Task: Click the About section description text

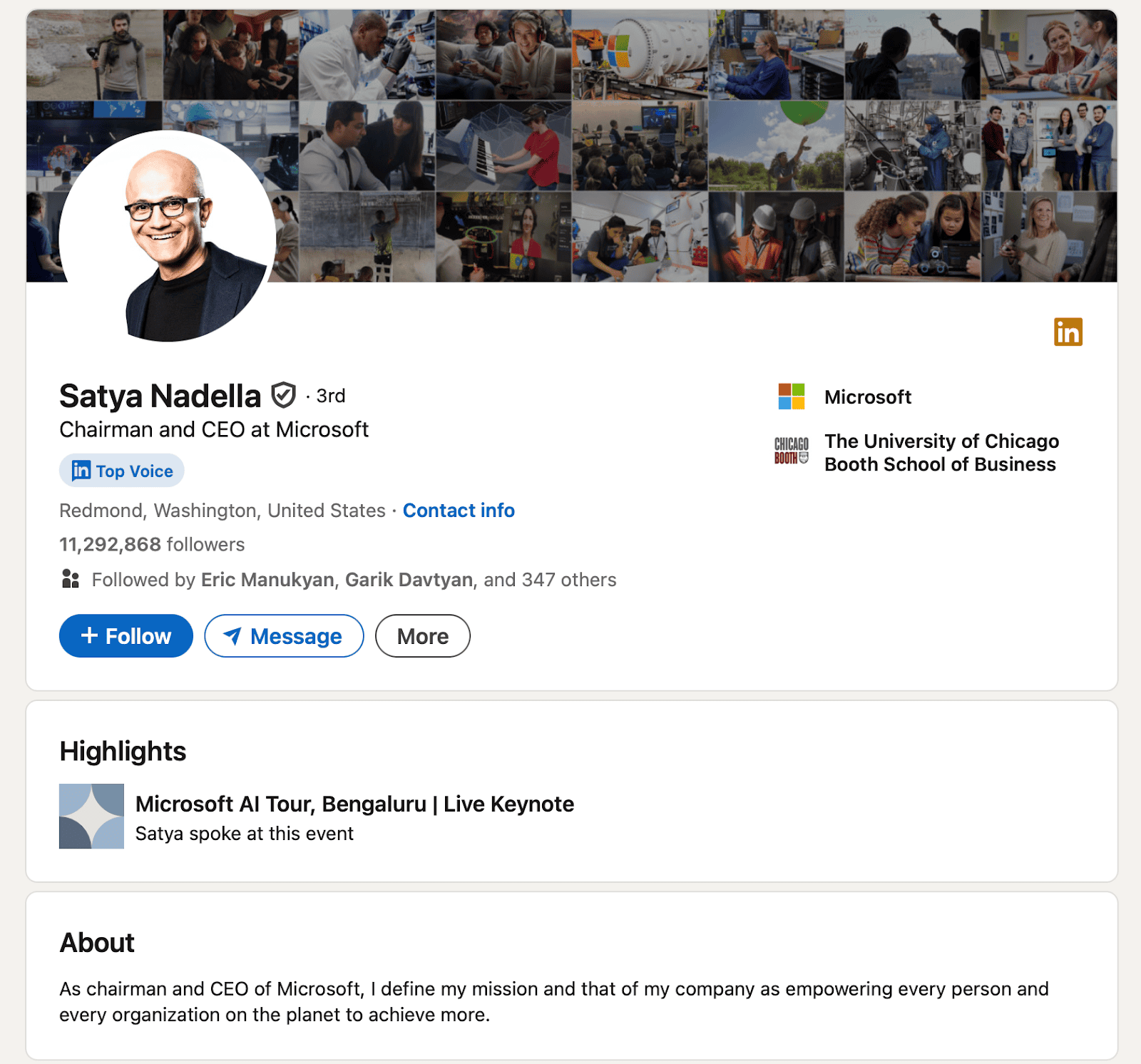Action: (553, 1001)
